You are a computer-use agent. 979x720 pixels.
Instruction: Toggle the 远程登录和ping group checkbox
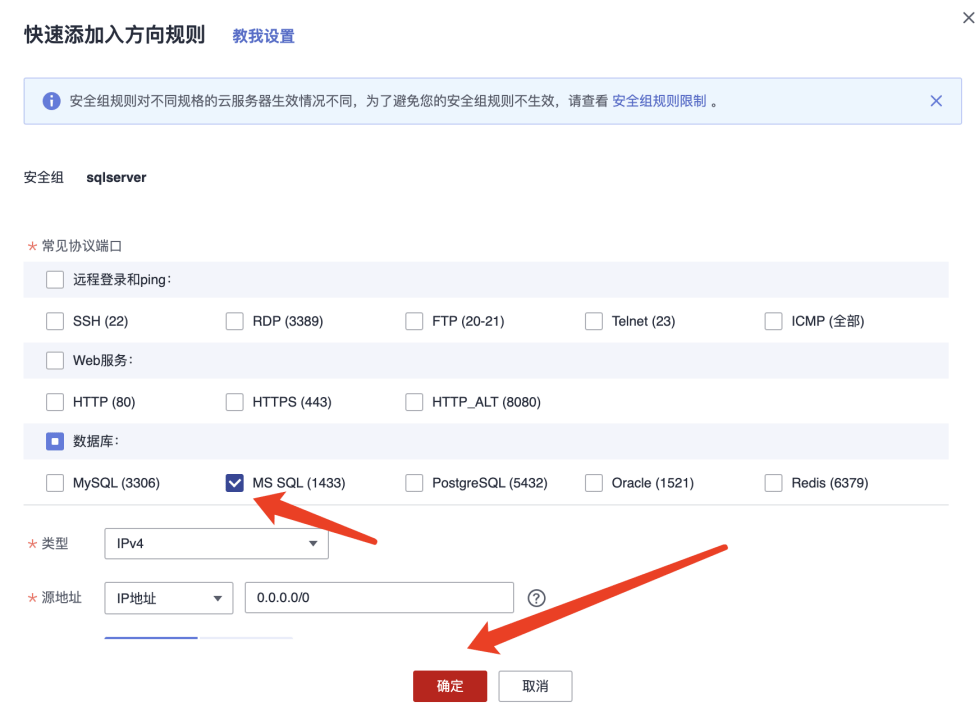(55, 280)
